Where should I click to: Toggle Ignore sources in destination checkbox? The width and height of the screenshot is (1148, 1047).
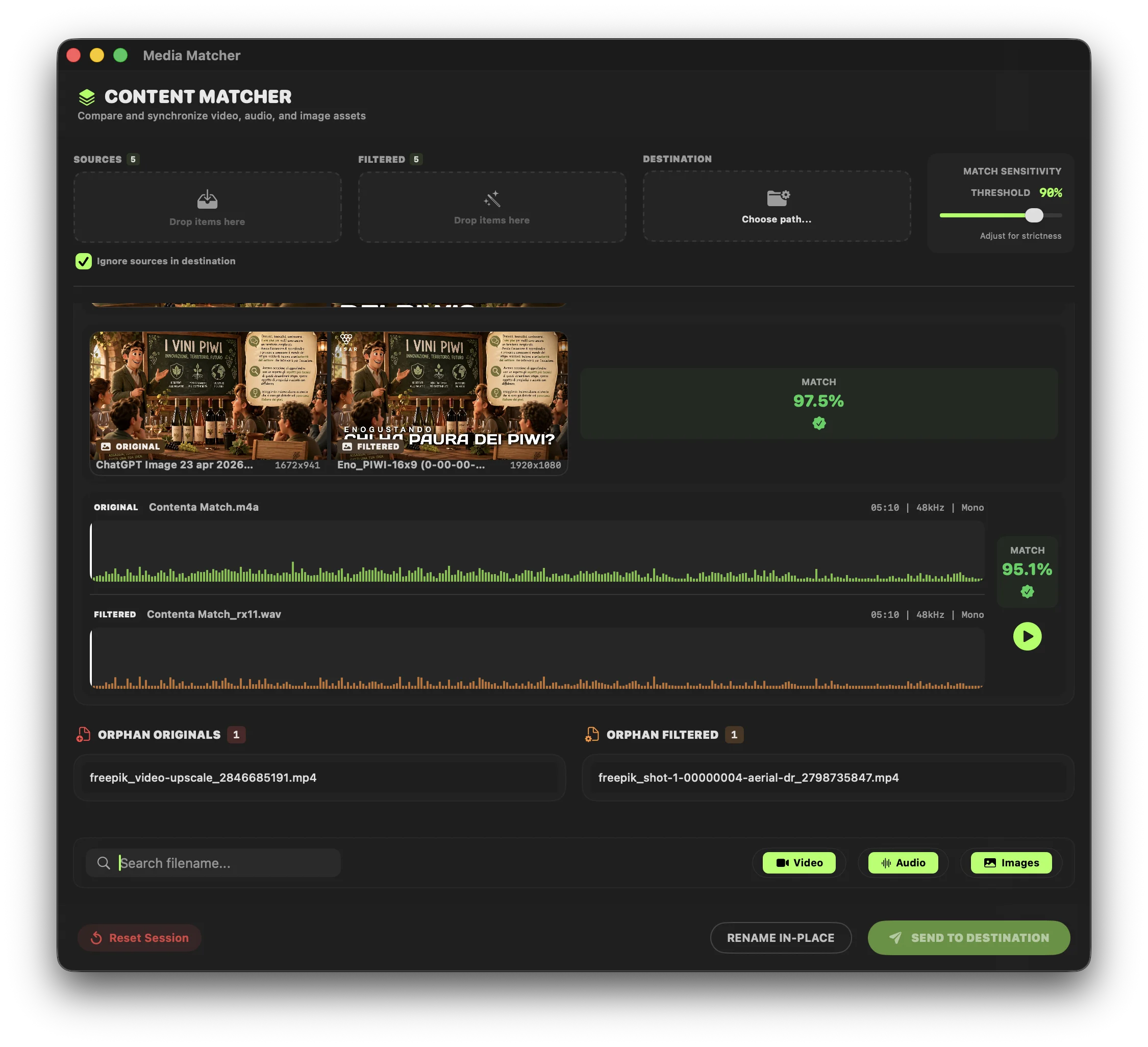[x=84, y=261]
